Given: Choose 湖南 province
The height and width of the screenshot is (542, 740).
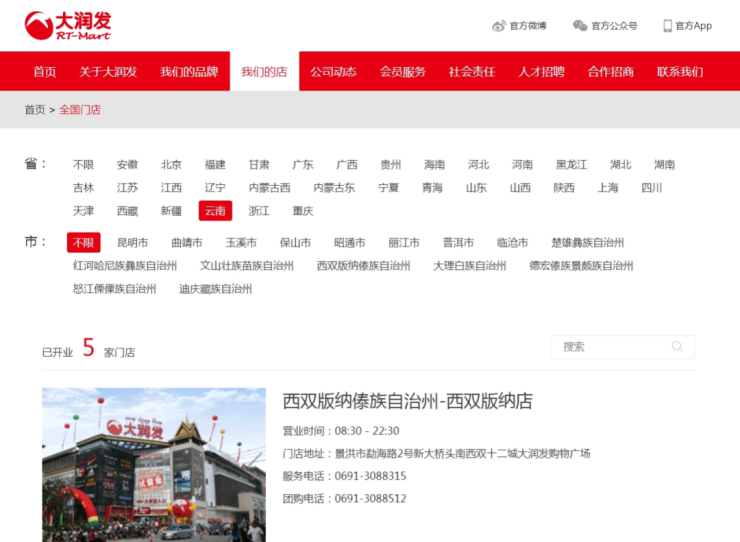Looking at the screenshot, I should tap(664, 165).
